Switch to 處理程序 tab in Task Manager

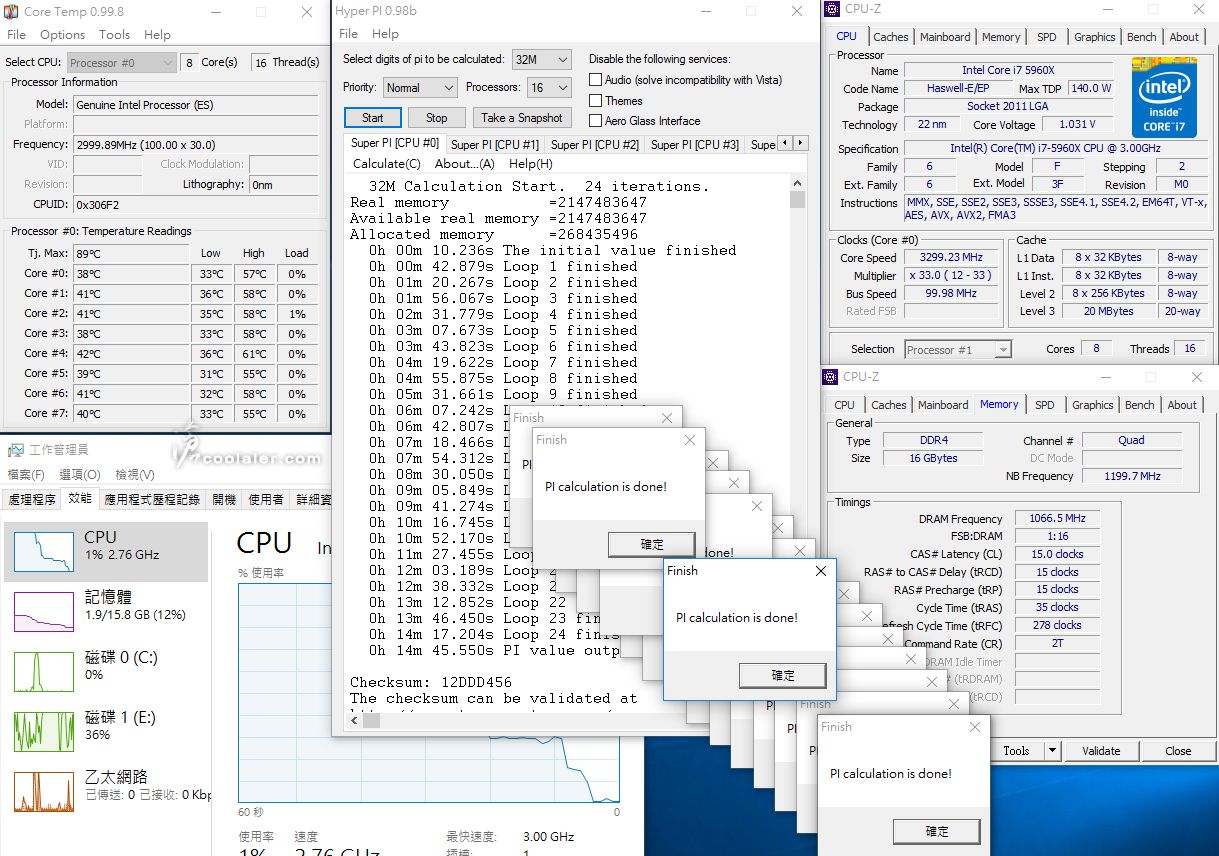(x=32, y=499)
